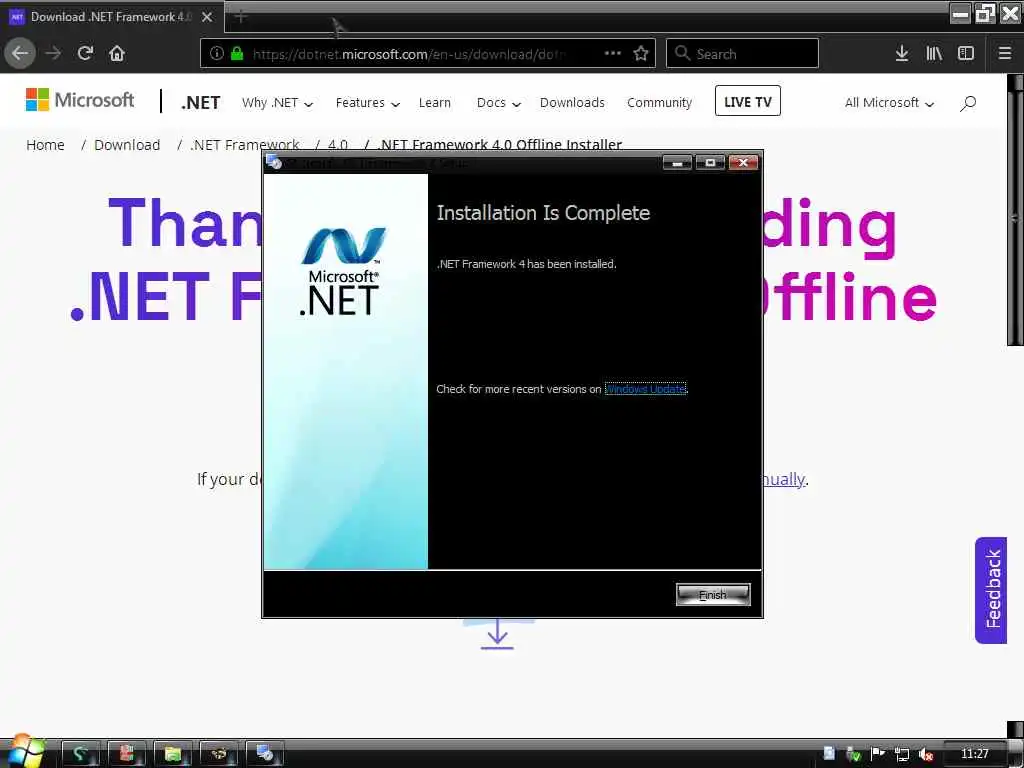This screenshot has width=1024, height=768.
Task: Click the download arrow icon below installer
Action: coord(498,634)
